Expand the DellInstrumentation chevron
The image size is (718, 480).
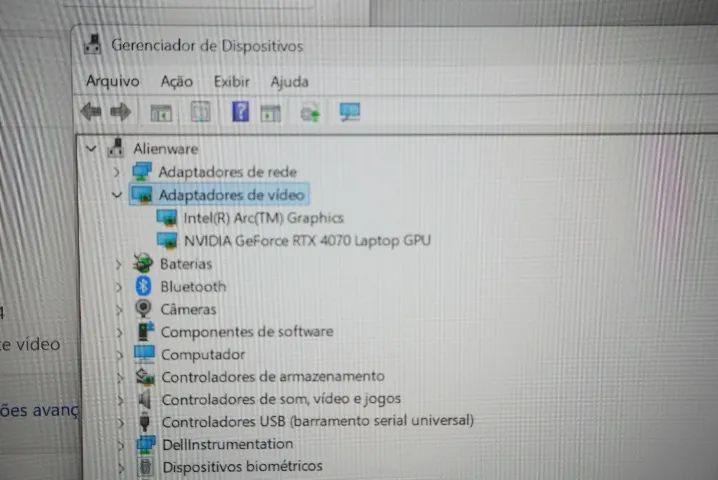point(122,445)
